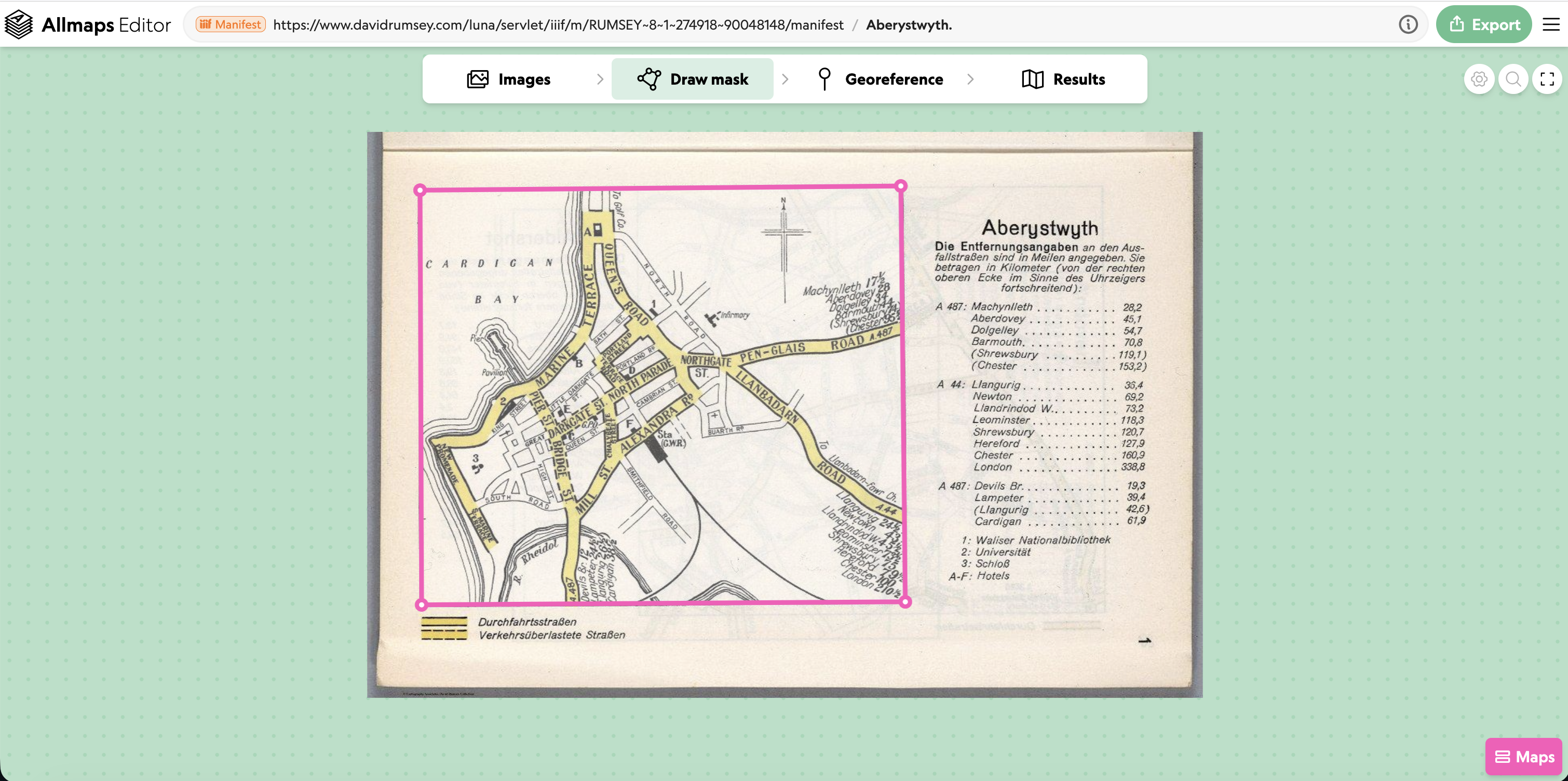Click chevron between Images and Draw mask
This screenshot has height=781, width=1568.
tap(600, 79)
